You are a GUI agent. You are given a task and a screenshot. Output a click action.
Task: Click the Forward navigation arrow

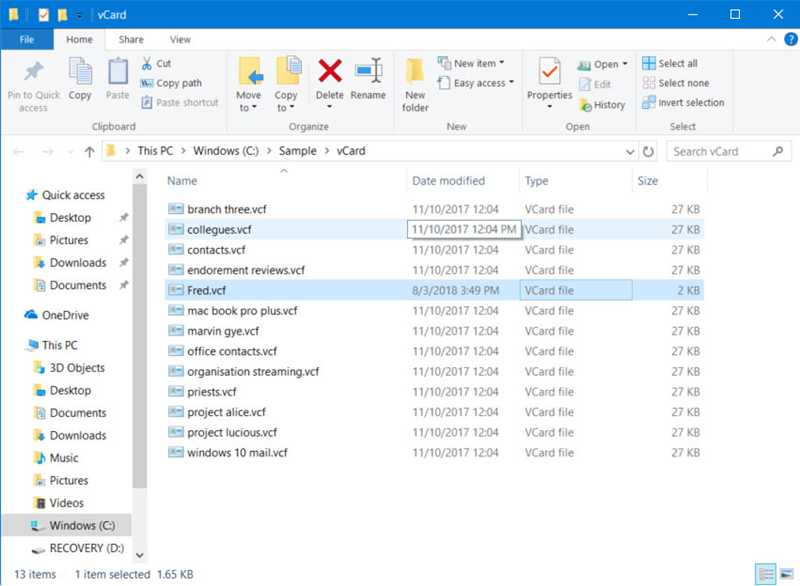coord(47,151)
